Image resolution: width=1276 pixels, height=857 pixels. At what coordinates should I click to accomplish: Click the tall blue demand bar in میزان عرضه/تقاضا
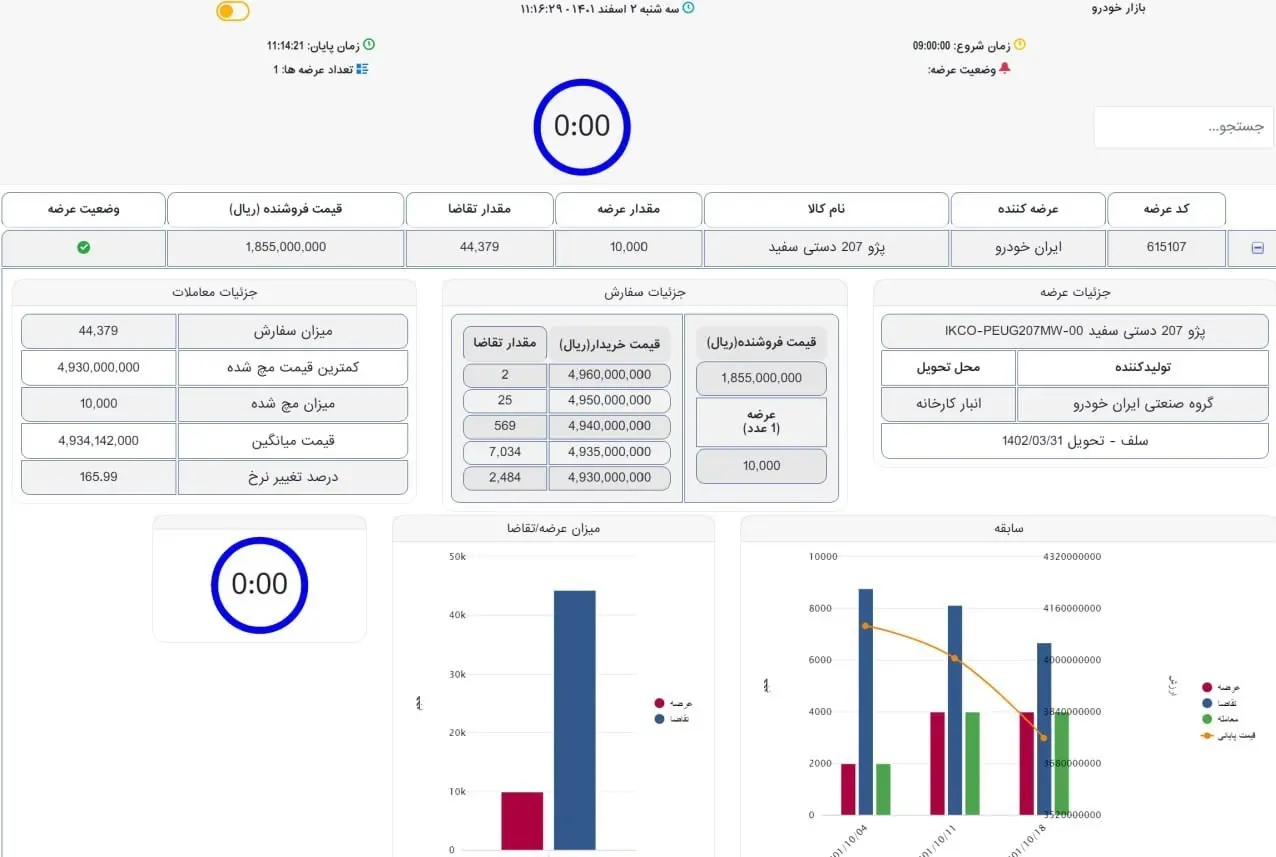click(574, 720)
